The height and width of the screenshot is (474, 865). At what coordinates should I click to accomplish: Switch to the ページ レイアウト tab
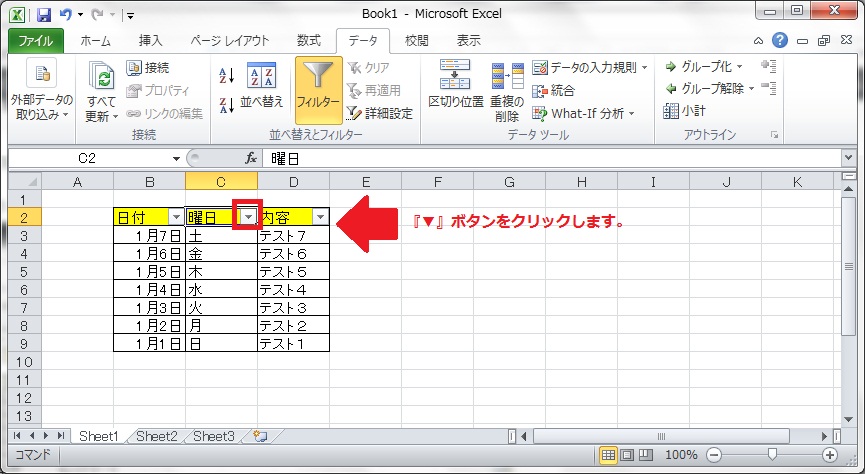(x=229, y=40)
